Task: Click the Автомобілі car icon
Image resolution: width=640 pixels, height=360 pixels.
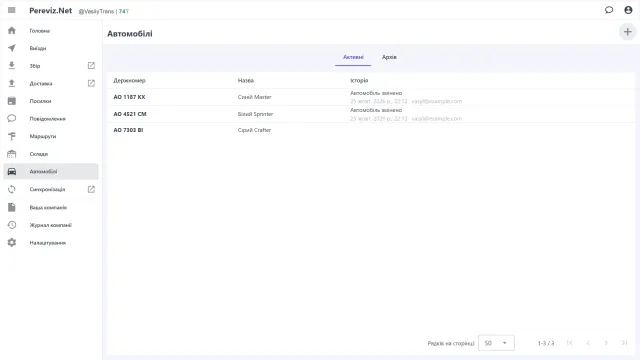Action: (x=12, y=171)
